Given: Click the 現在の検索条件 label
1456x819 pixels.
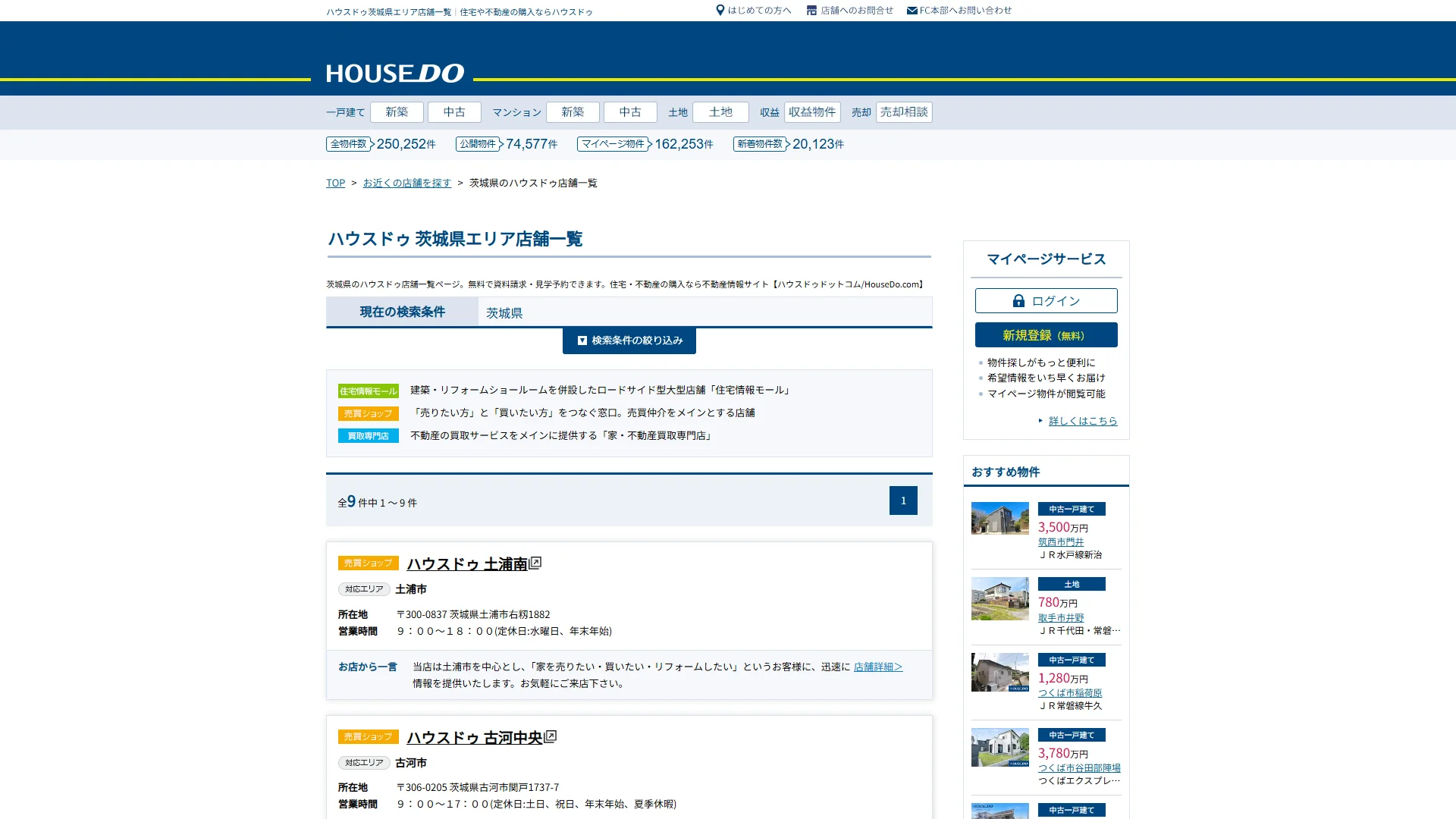Looking at the screenshot, I should 402,312.
